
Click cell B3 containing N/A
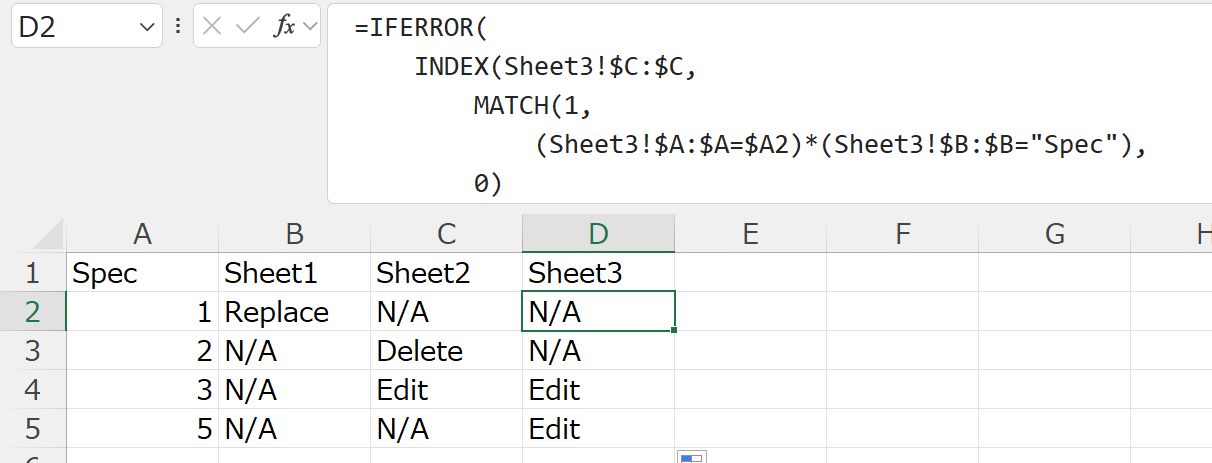(294, 351)
